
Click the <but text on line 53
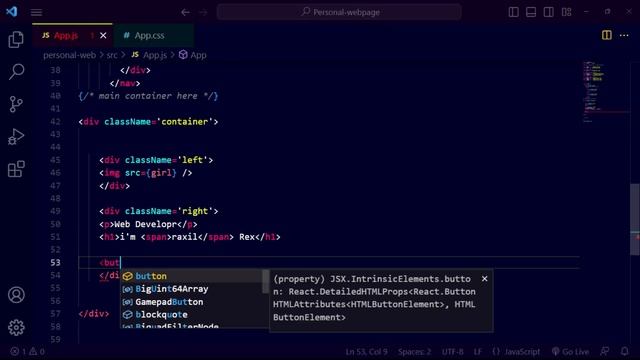110,262
